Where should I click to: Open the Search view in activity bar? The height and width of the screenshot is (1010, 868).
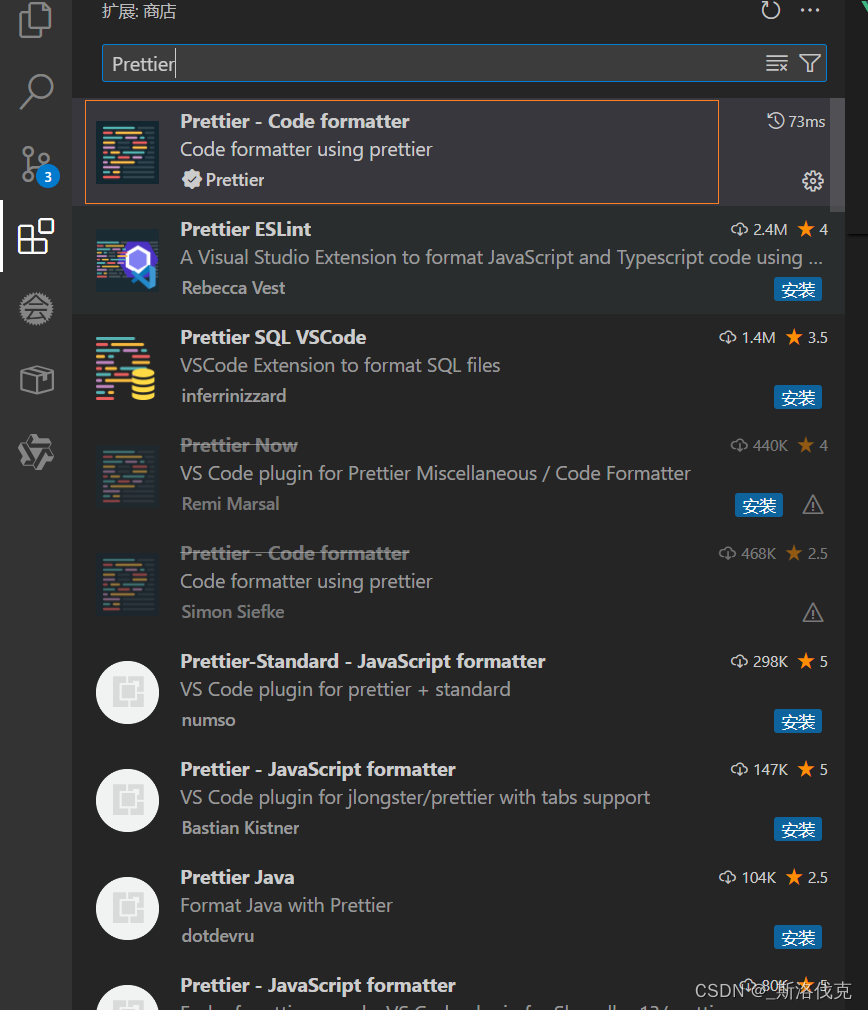pos(36,91)
